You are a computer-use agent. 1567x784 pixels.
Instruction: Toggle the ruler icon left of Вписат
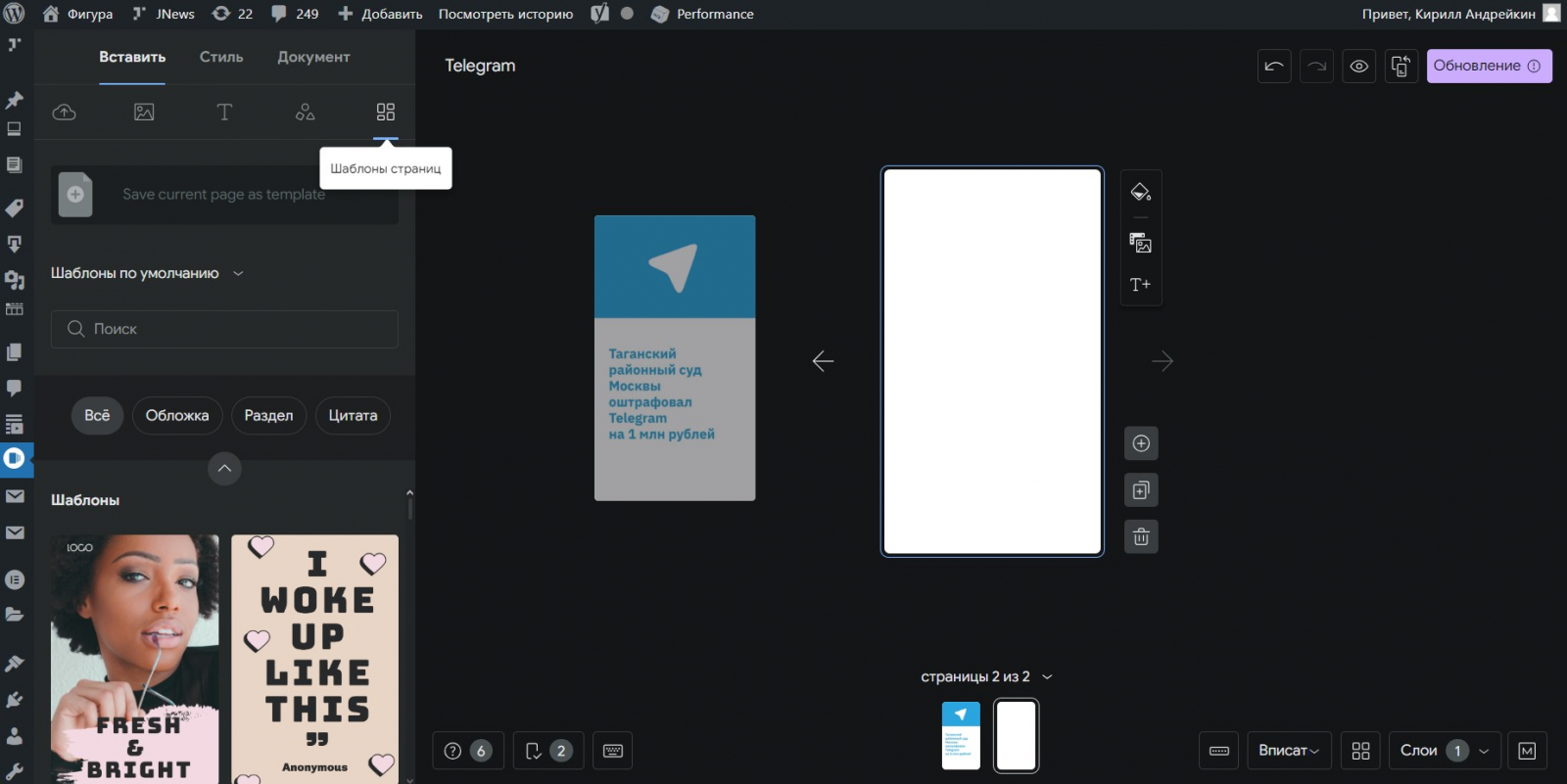point(1219,751)
